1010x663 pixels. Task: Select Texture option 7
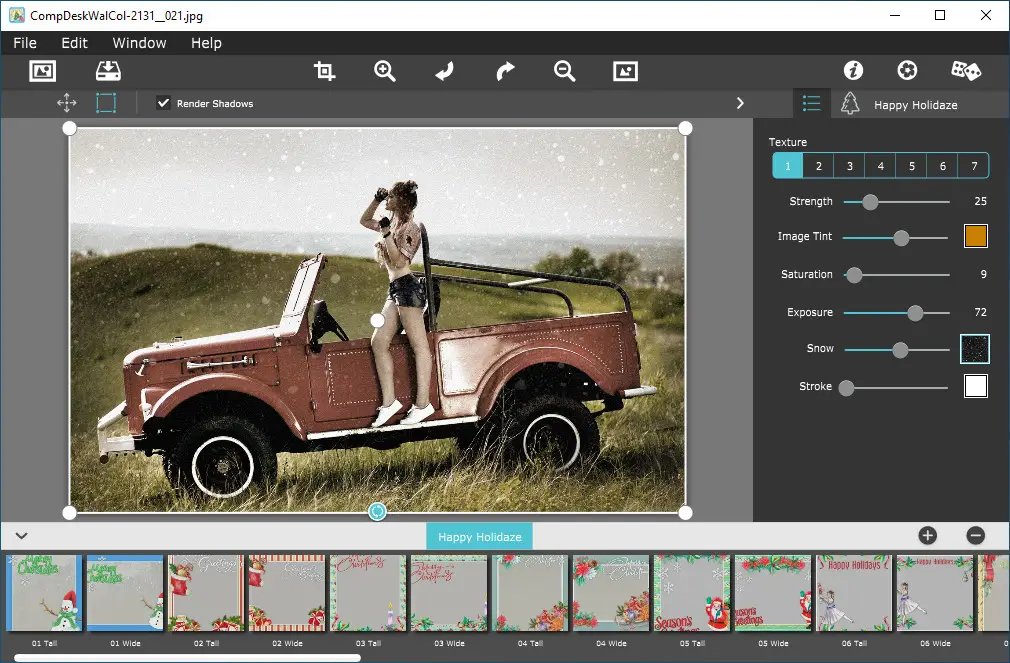(973, 166)
